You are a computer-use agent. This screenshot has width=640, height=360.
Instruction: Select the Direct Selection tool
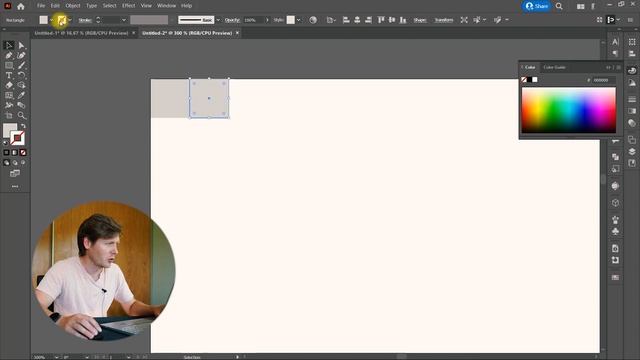[x=22, y=45]
